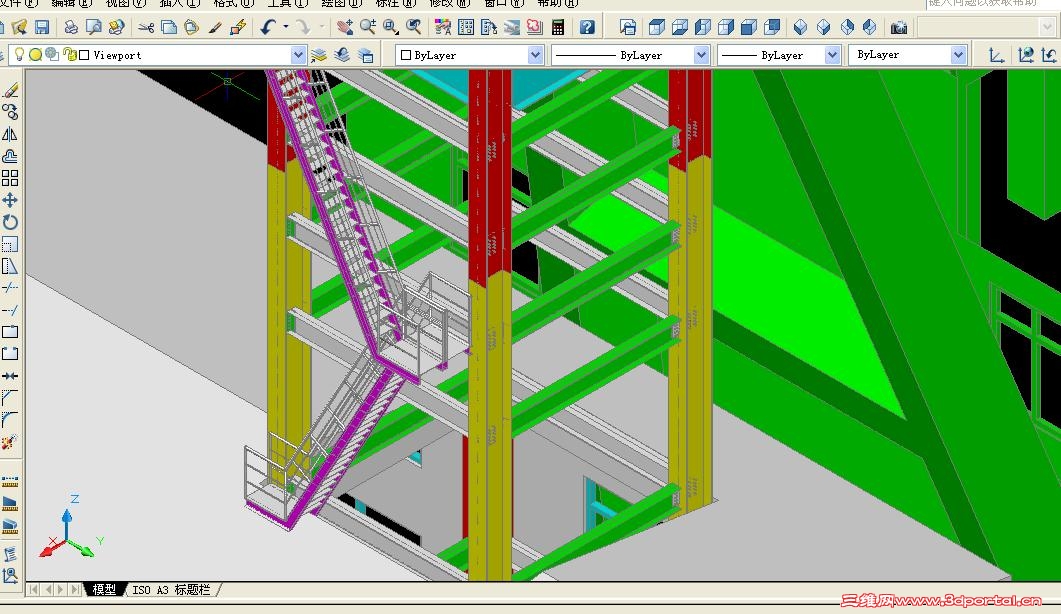Screen dimensions: 1061x614
Task: Switch to Top view cube
Action: click(x=656, y=27)
